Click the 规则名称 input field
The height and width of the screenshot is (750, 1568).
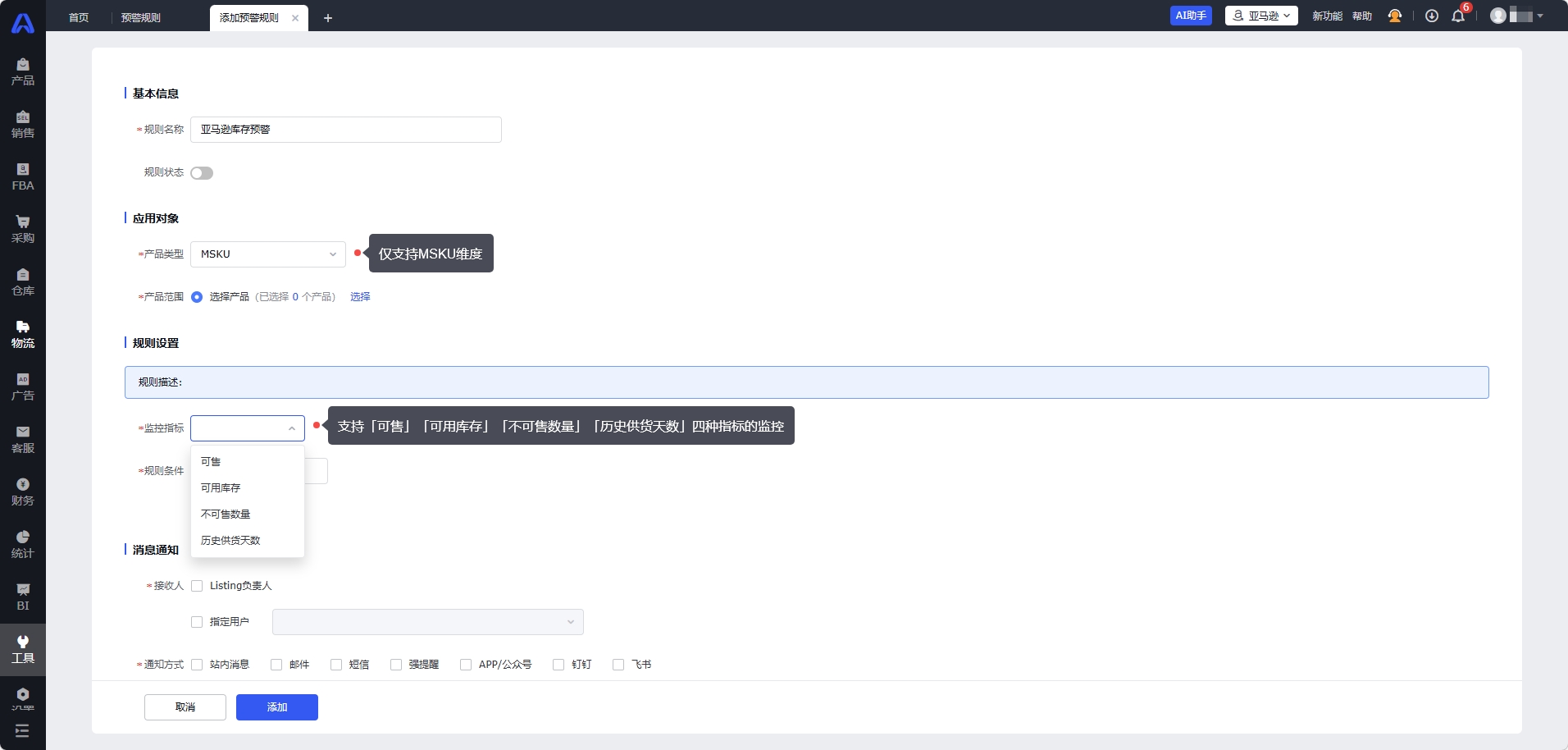pyautogui.click(x=345, y=130)
